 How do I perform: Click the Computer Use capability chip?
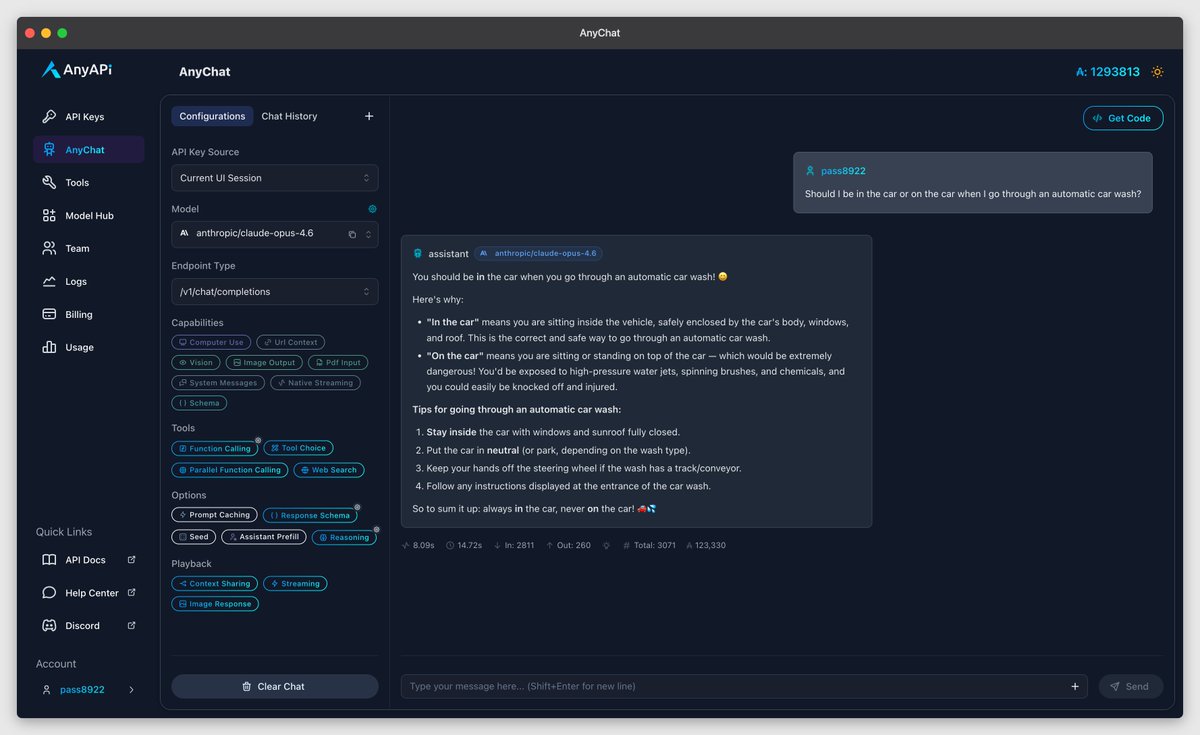211,343
